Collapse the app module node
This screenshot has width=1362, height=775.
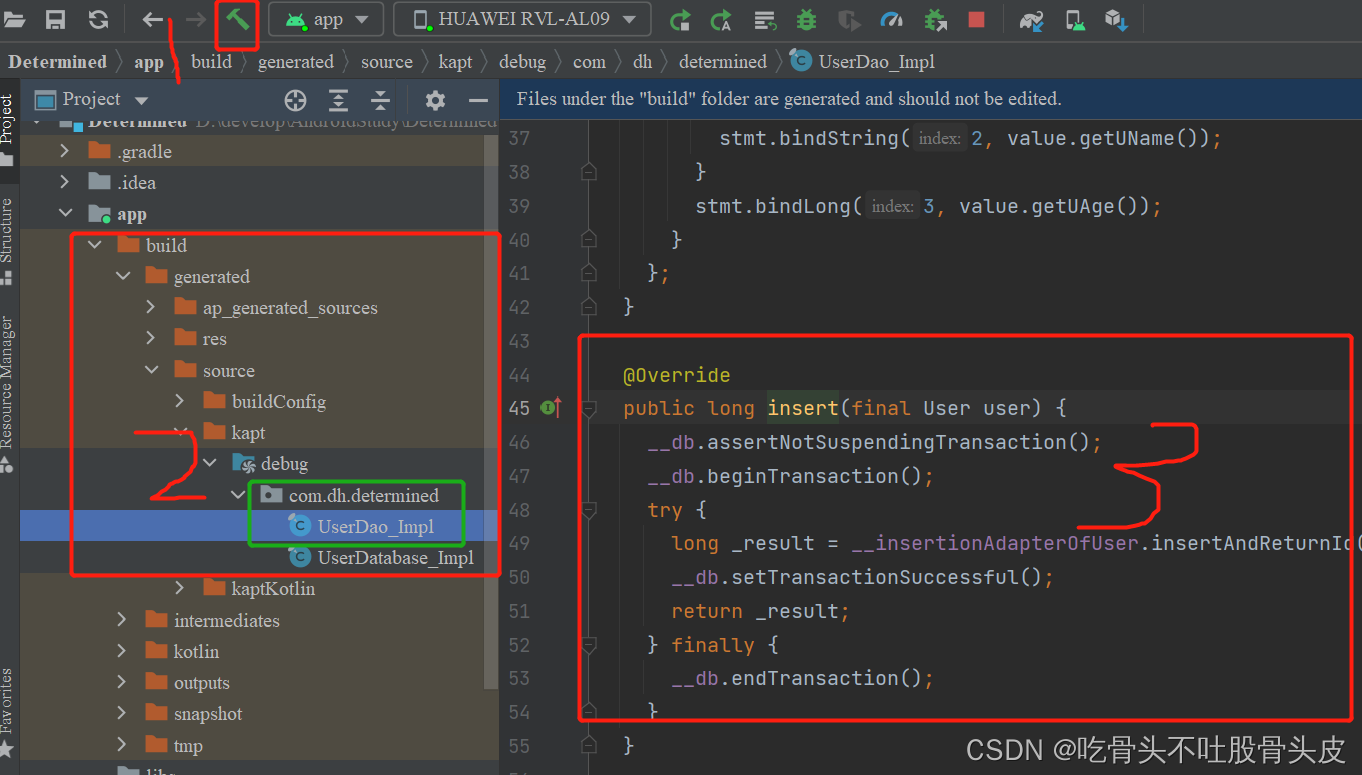[66, 214]
